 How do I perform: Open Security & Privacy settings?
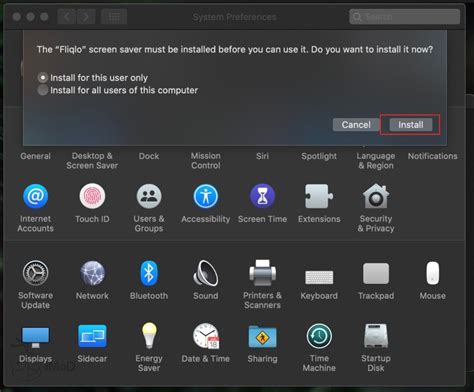(376, 196)
